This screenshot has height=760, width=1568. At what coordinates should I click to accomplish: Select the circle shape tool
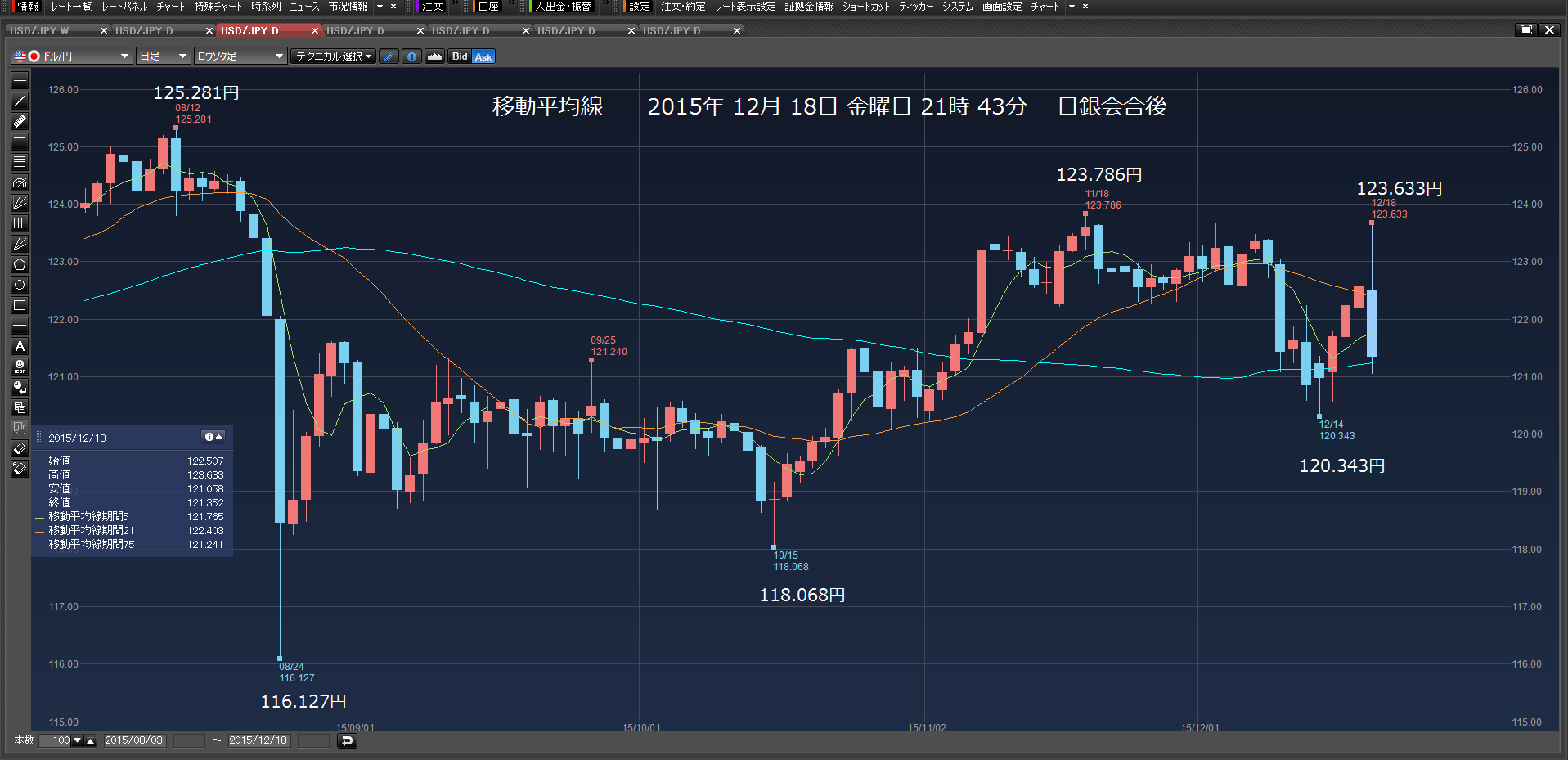(x=20, y=285)
